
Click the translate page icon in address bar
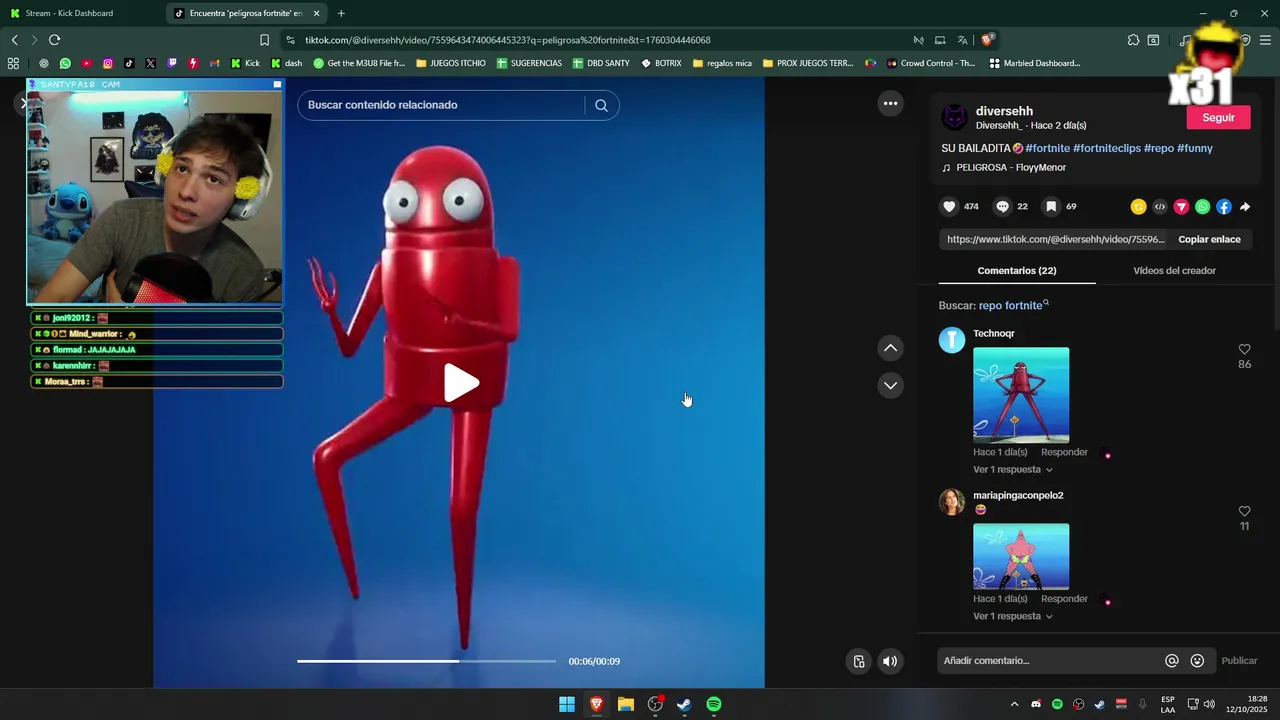coord(962,40)
